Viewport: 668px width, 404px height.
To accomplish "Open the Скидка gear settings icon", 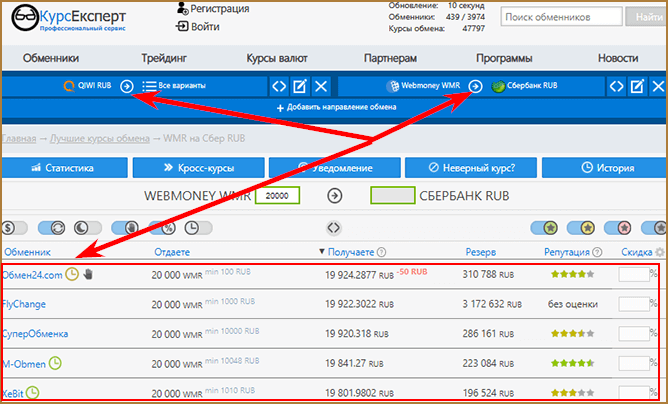I will pos(660,252).
